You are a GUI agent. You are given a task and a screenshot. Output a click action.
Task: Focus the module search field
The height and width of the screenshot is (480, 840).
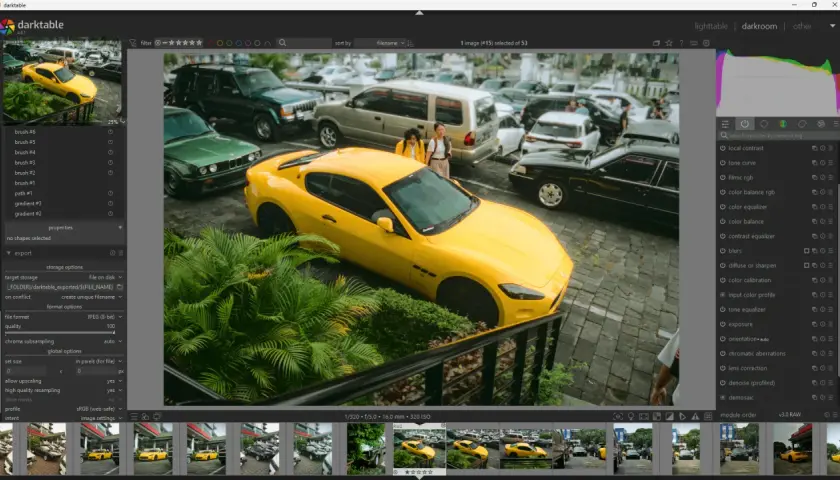779,136
